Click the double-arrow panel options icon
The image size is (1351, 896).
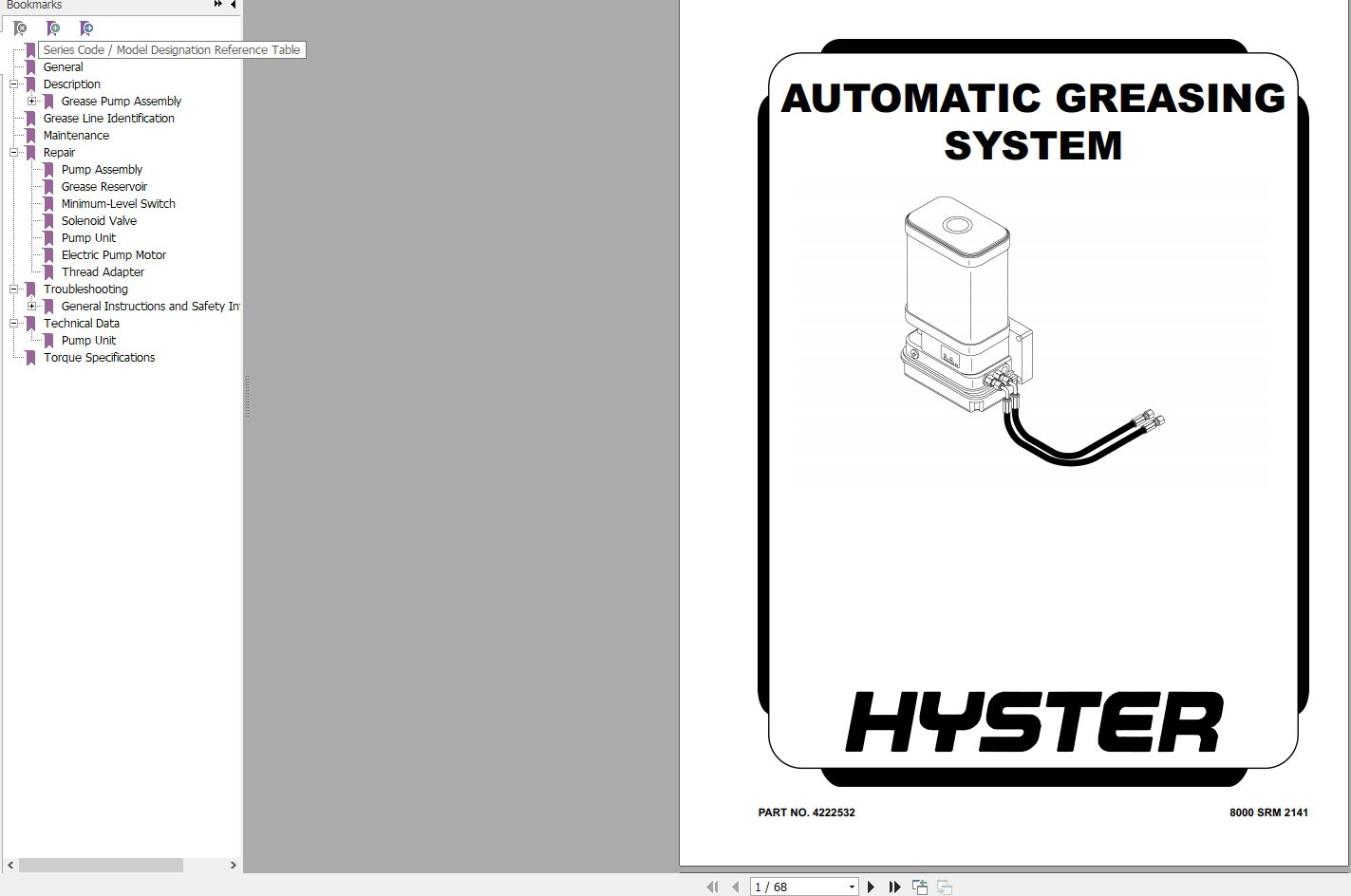tap(218, 5)
